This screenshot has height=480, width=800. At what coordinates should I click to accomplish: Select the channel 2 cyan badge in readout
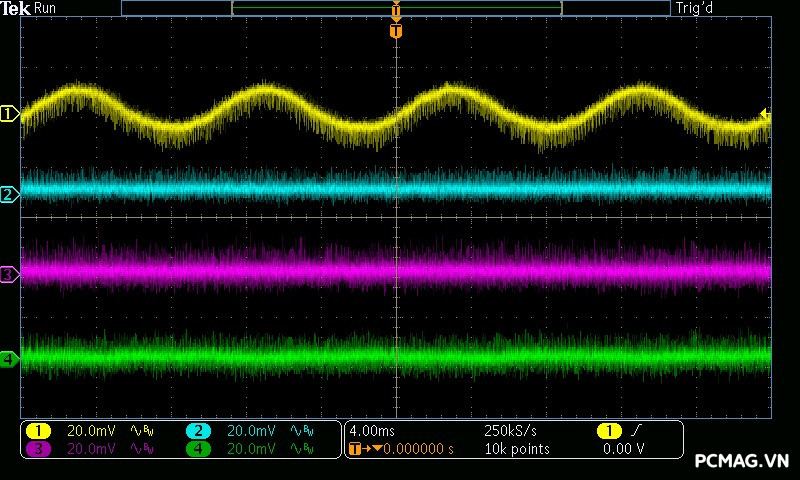(198, 431)
